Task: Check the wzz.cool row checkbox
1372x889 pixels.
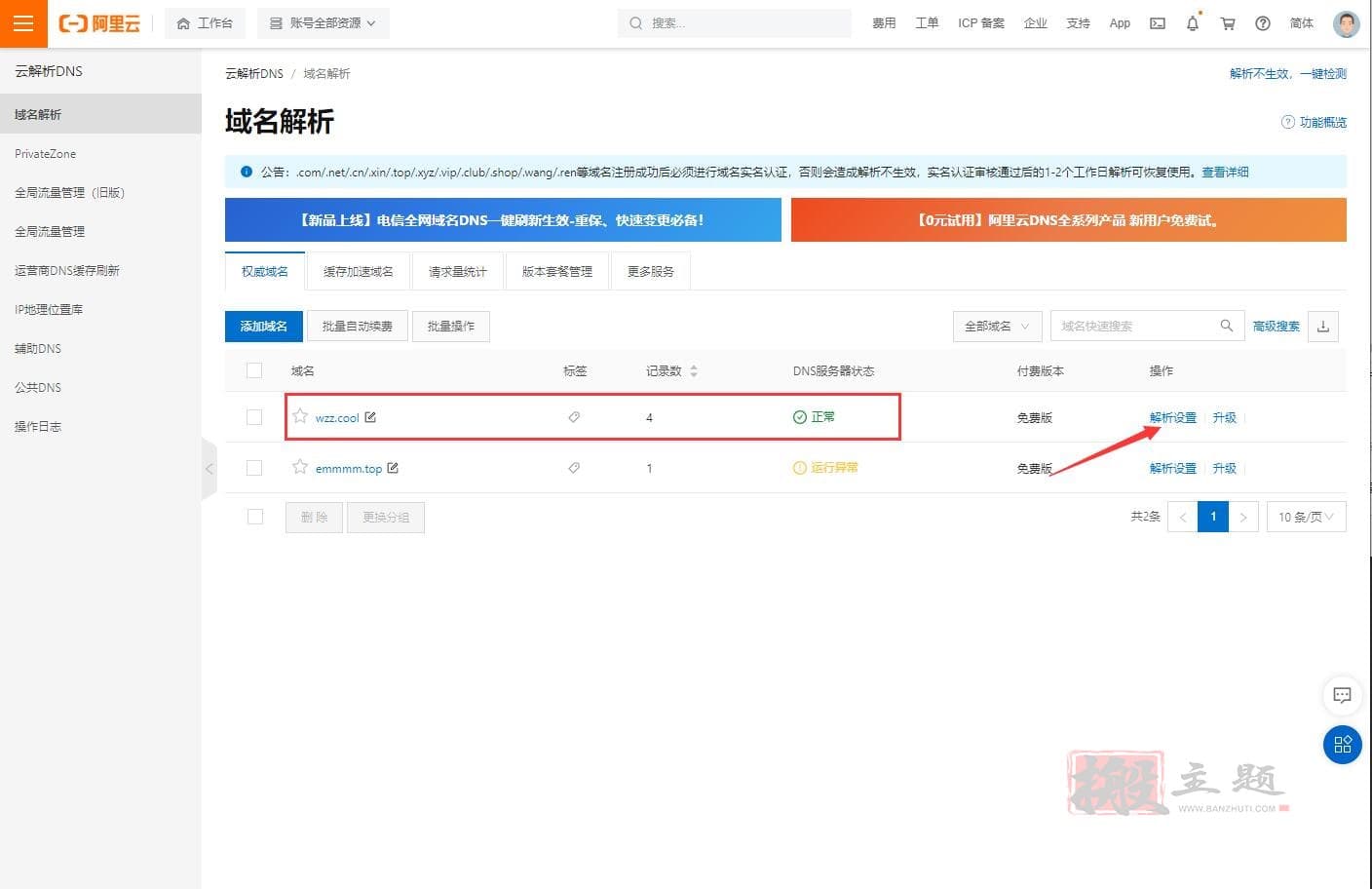Action: (x=254, y=417)
